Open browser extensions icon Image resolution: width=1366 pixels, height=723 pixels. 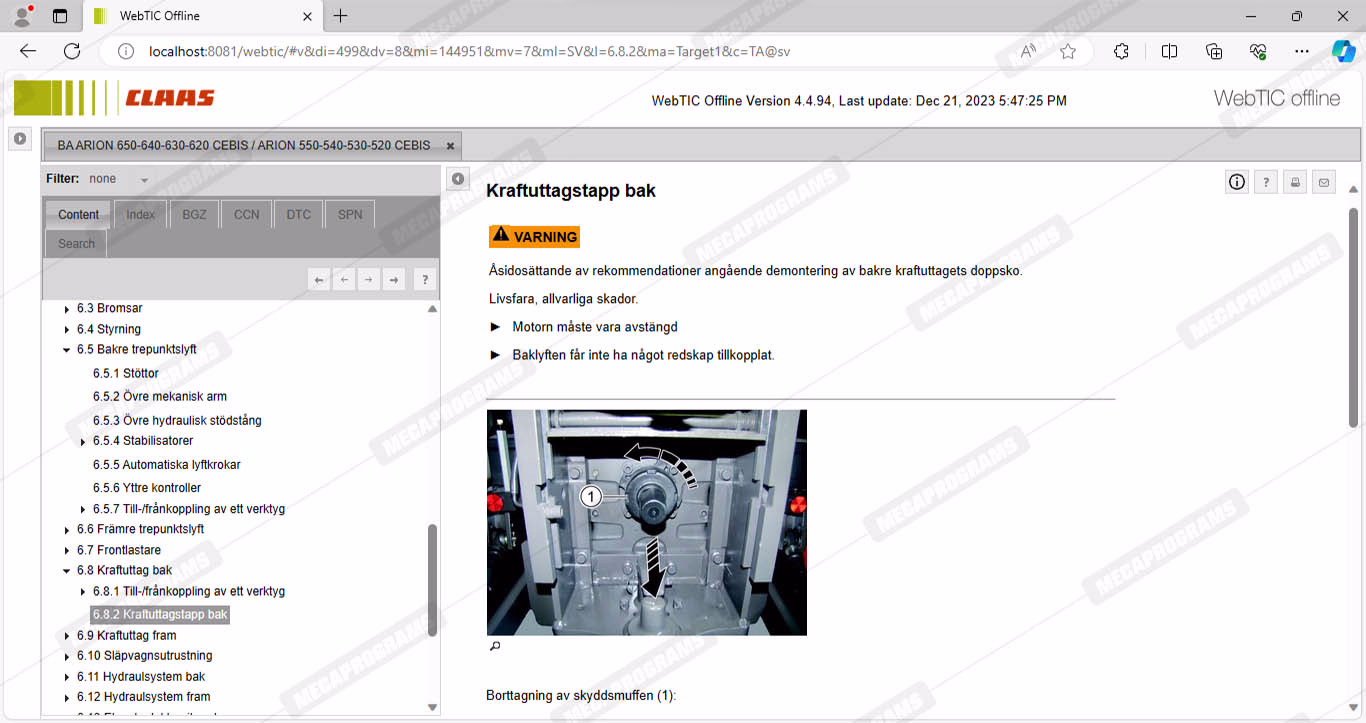click(x=1121, y=51)
